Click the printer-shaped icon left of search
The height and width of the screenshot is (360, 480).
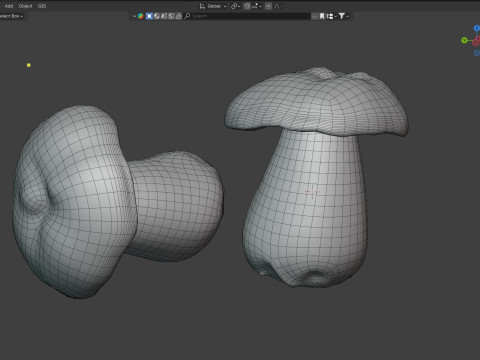tap(179, 16)
